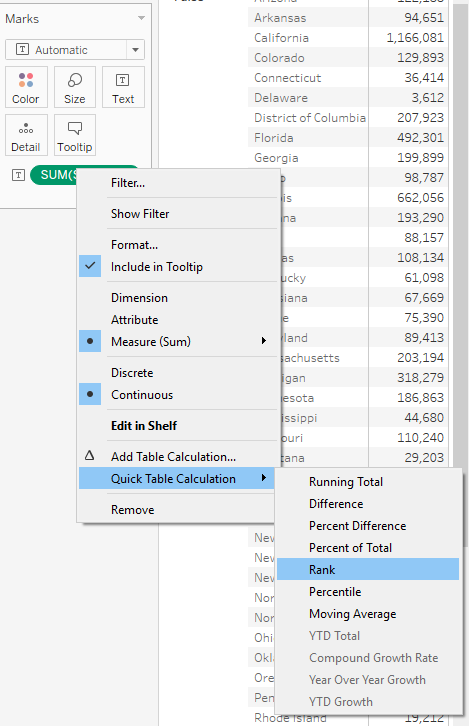
Task: Select Edit in Shelf
Action: (144, 426)
